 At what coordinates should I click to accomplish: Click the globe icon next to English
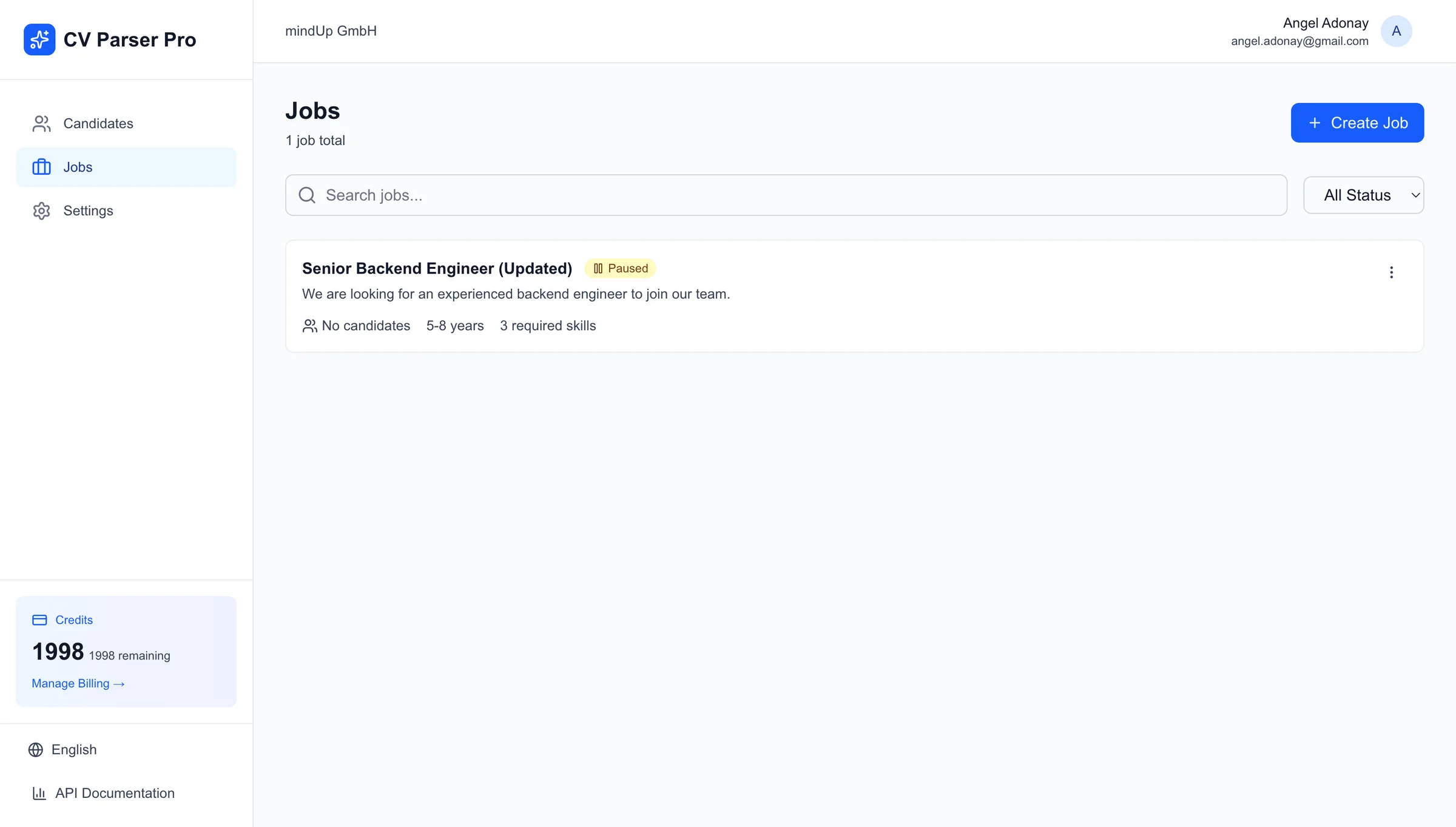tap(35, 749)
